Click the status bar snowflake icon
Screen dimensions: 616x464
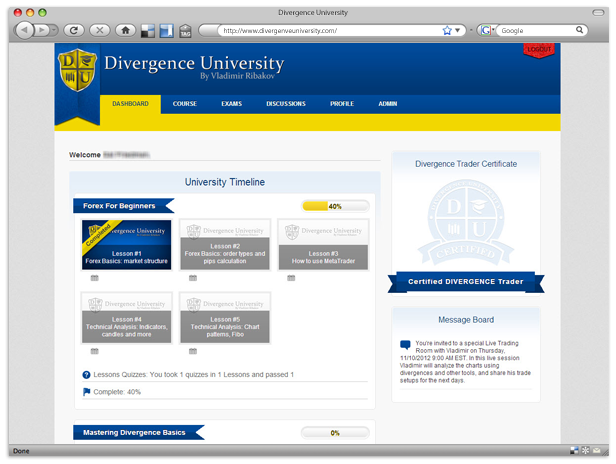click(585, 451)
